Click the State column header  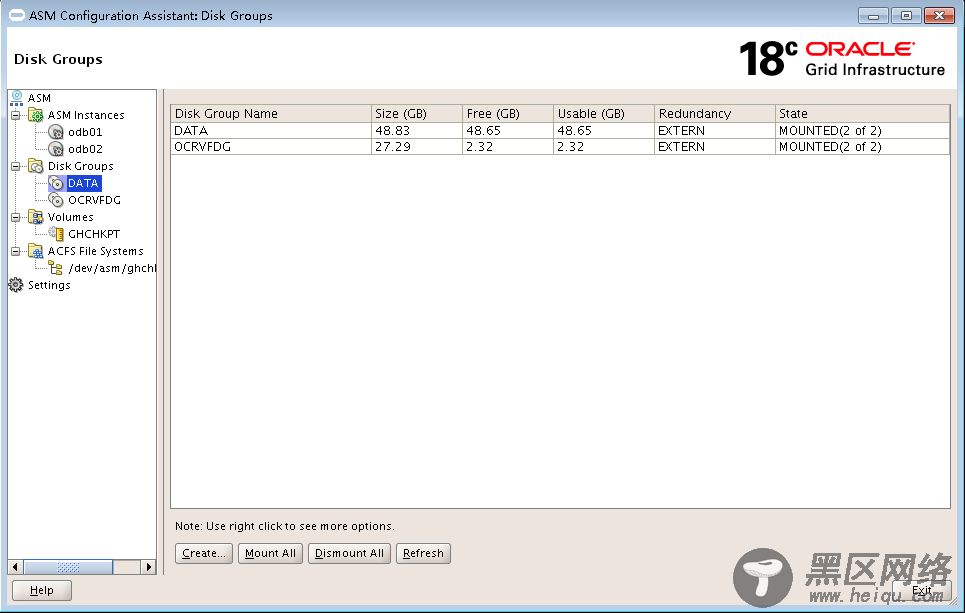[862, 113]
